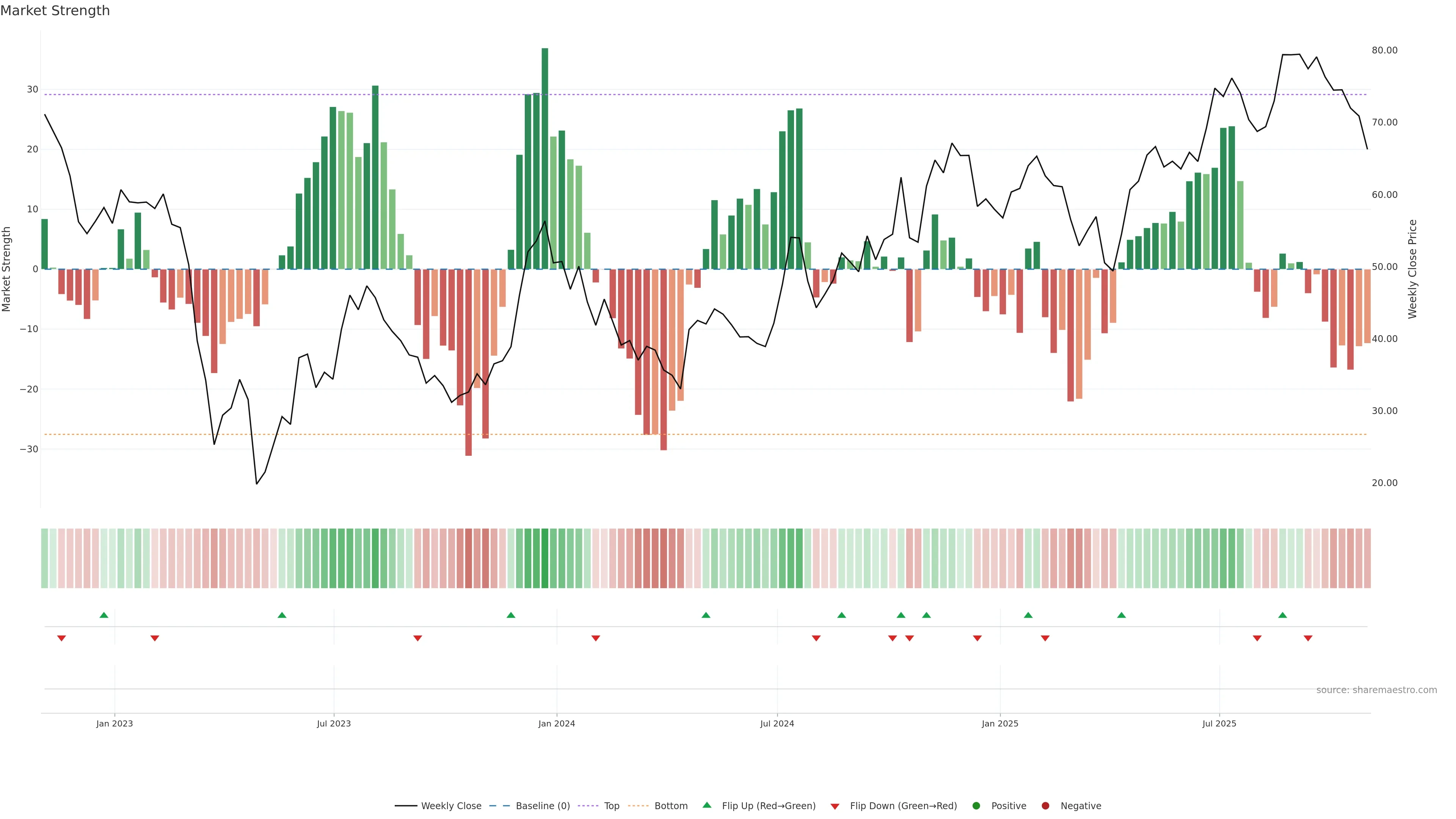1456x819 pixels.
Task: Click the Market Strength y-axis title
Action: point(7,269)
